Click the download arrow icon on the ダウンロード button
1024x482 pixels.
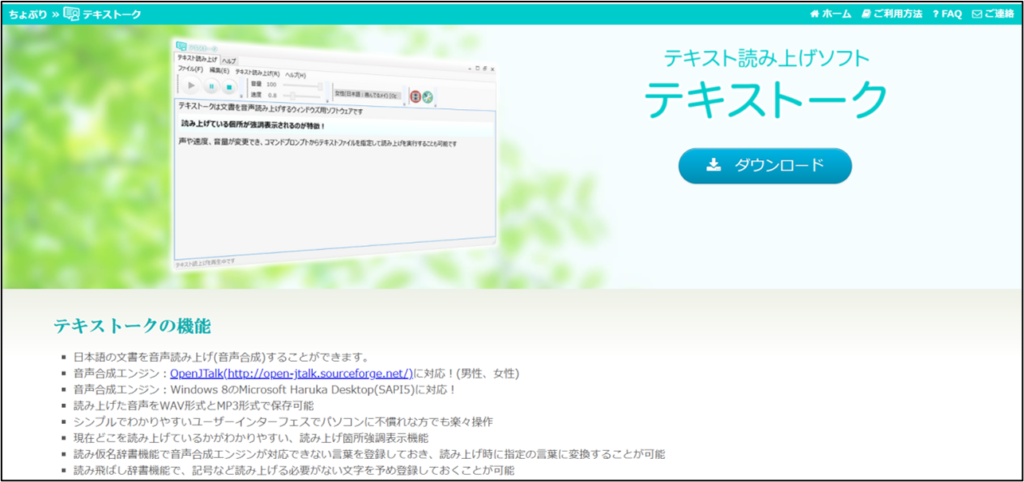(714, 165)
